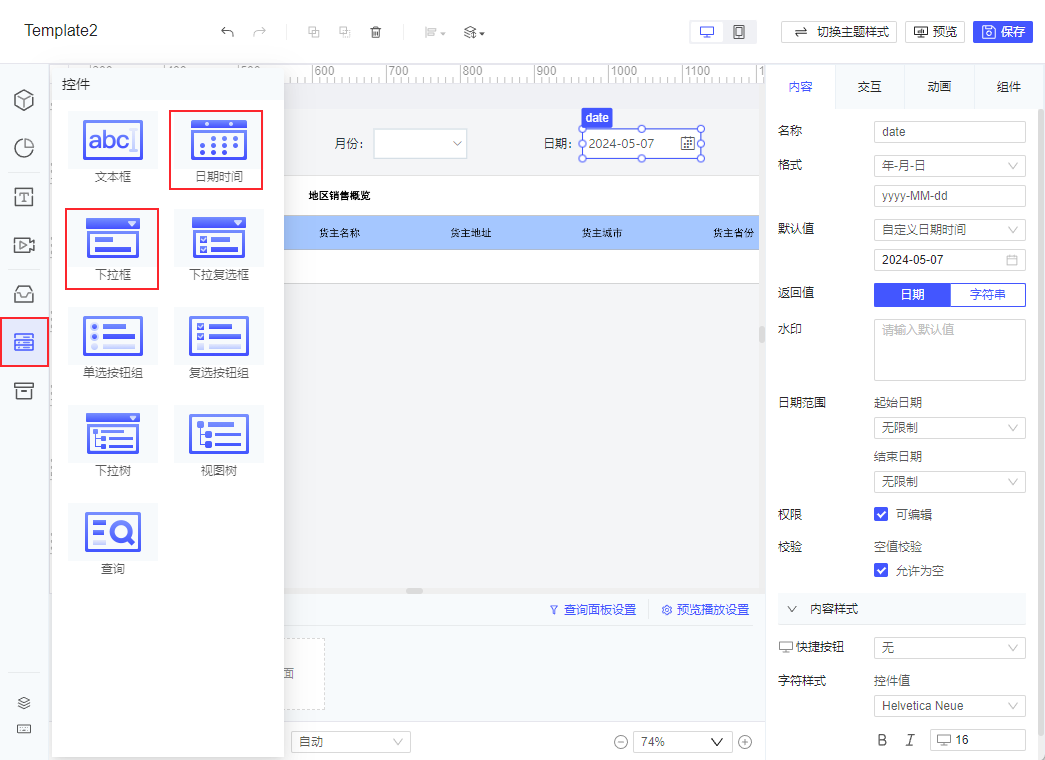Click the 水印 watermark text area
Screen dimensions: 1045x760
pos(950,350)
